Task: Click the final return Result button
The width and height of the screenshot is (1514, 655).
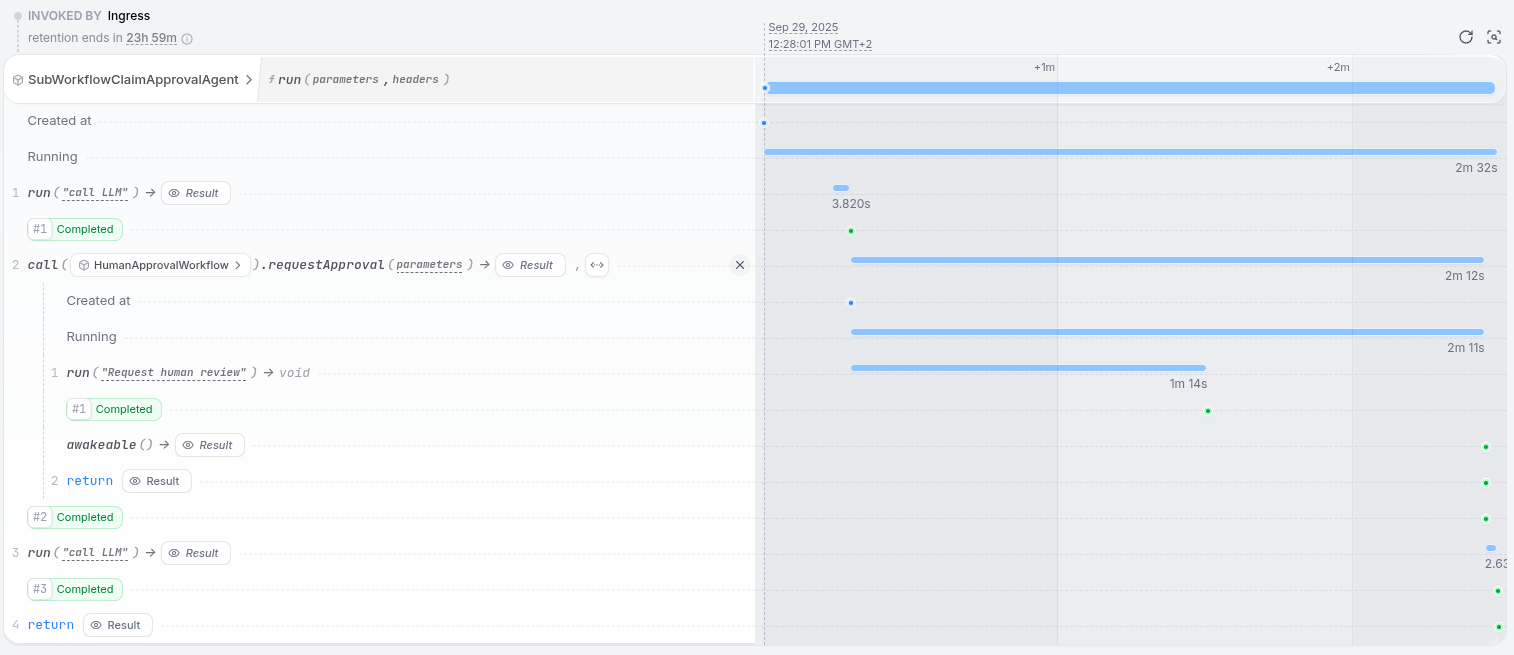Action: (x=118, y=625)
